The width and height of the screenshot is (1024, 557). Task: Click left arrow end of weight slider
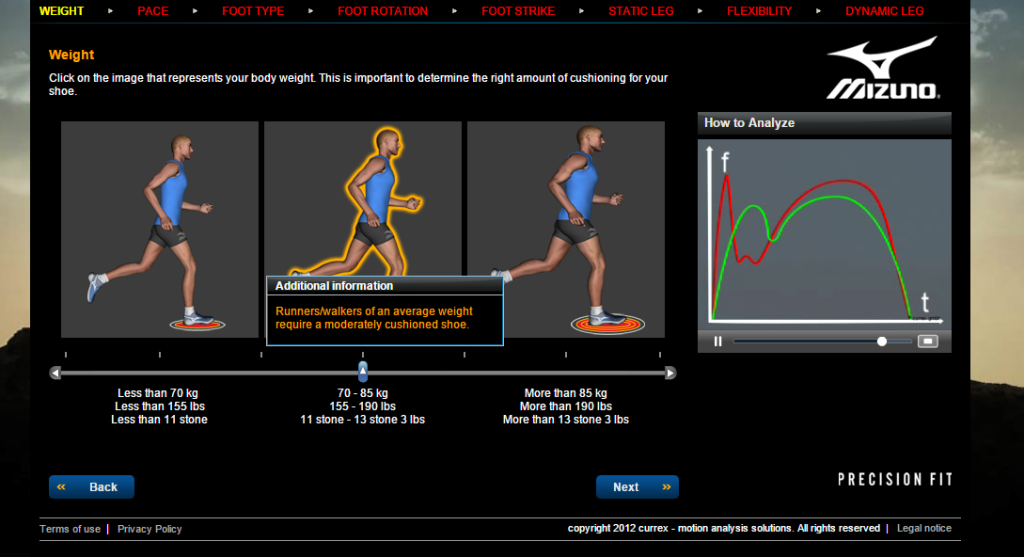click(56, 373)
